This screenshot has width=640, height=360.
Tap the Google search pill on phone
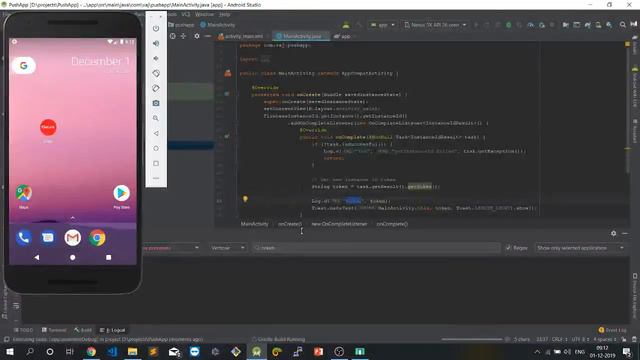coord(24,65)
